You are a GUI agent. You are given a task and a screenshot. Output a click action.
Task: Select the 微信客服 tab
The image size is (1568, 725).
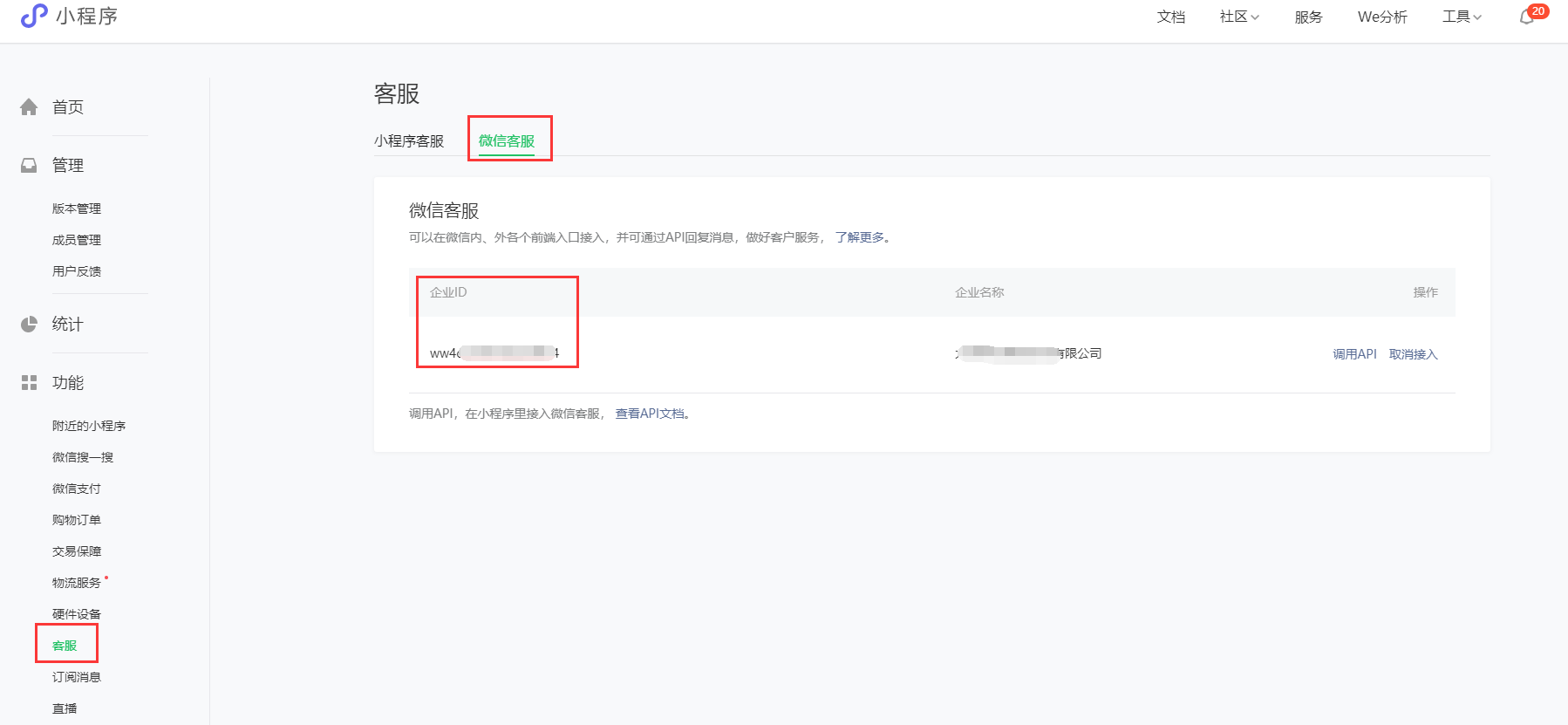pos(507,140)
